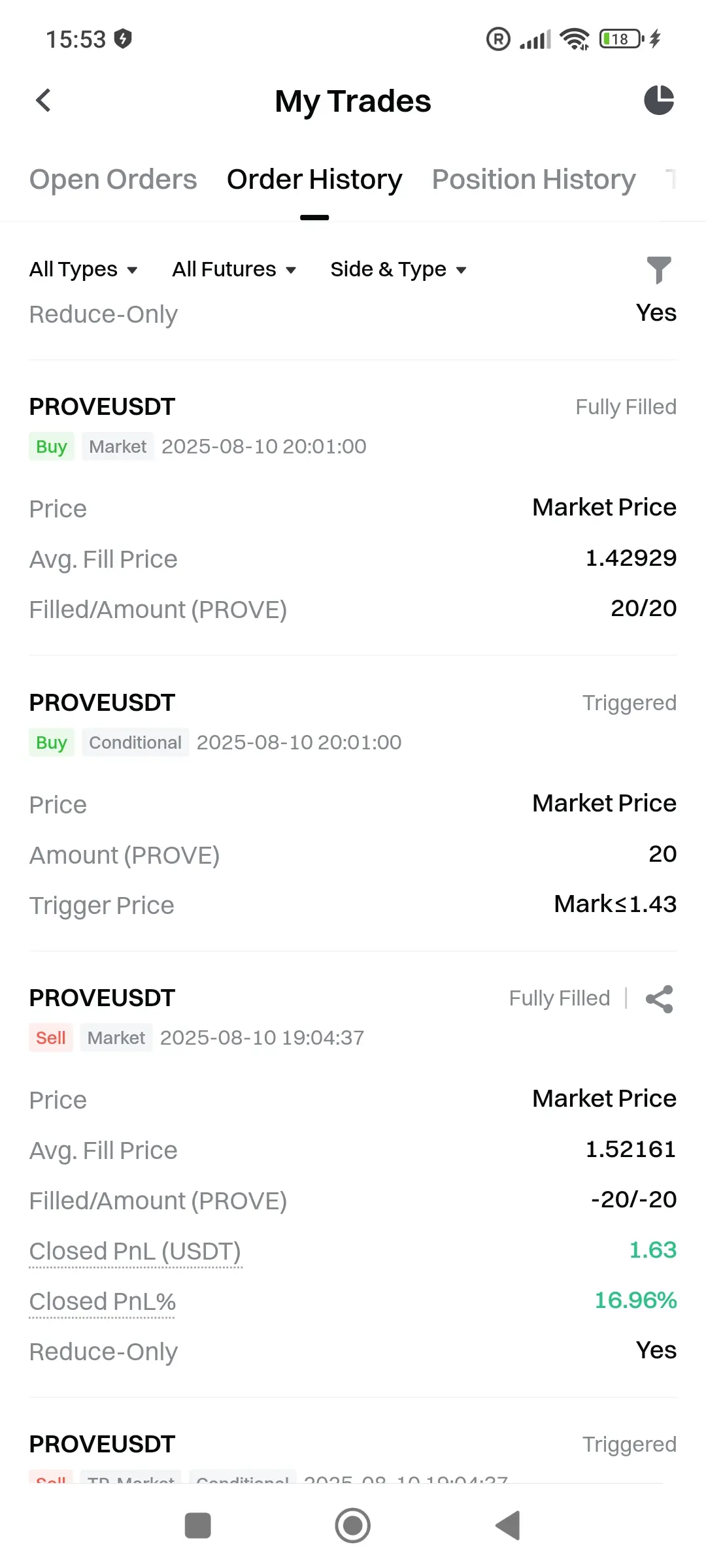This screenshot has width=706, height=1568.
Task: Switch to the Position History tab
Action: [x=534, y=180]
